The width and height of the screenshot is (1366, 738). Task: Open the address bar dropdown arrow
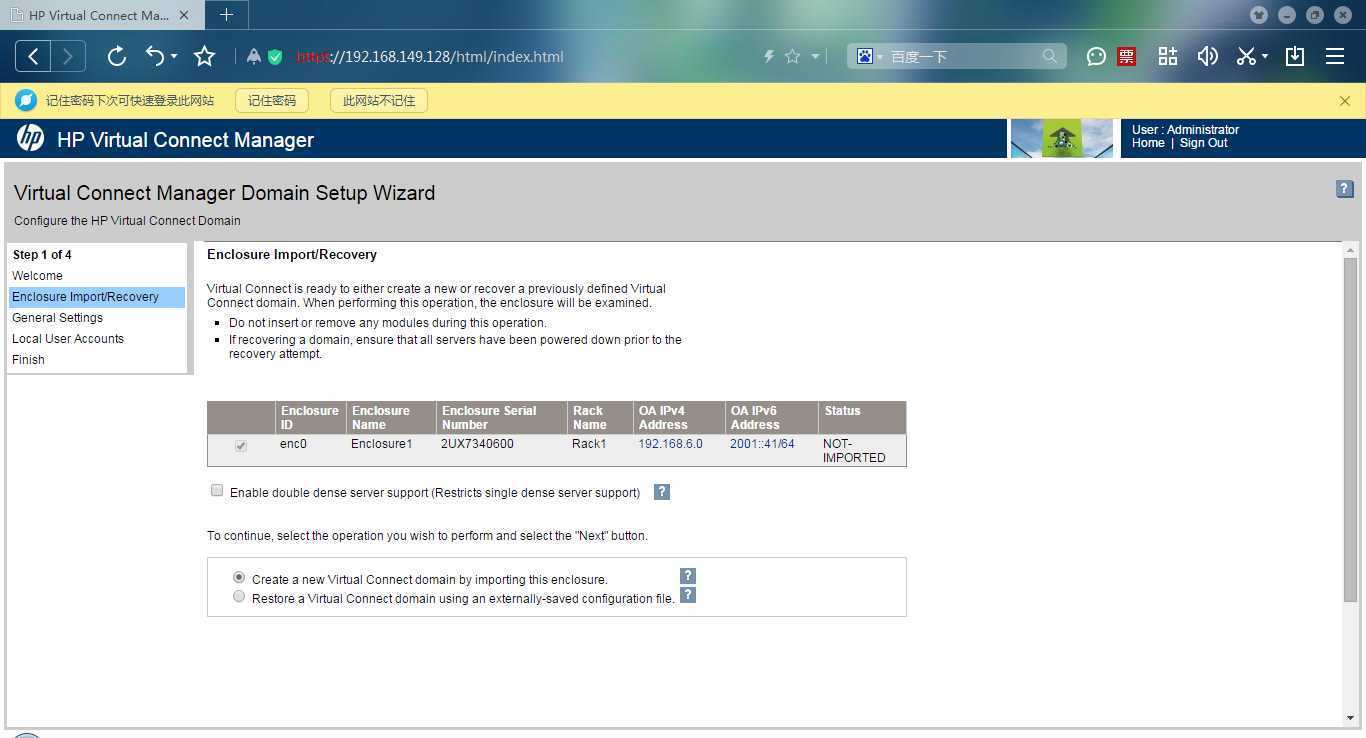pyautogui.click(x=815, y=57)
